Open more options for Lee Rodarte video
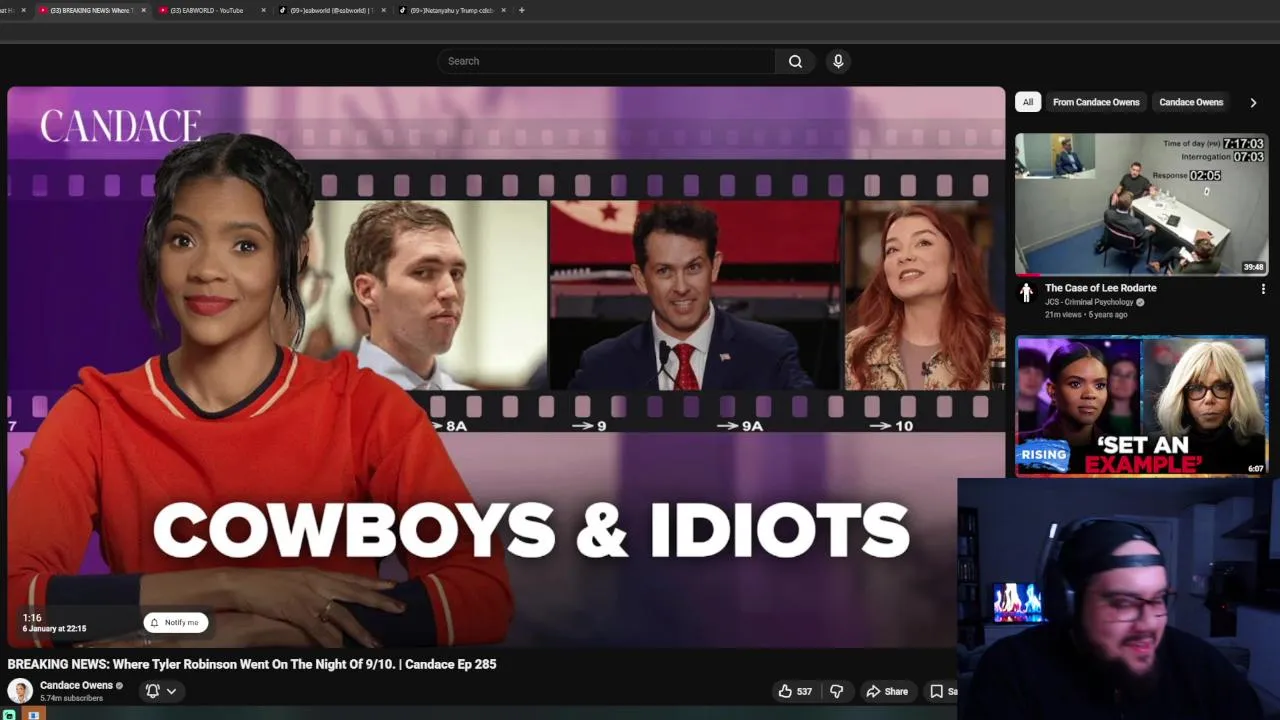This screenshot has width=1280, height=720. click(x=1263, y=289)
